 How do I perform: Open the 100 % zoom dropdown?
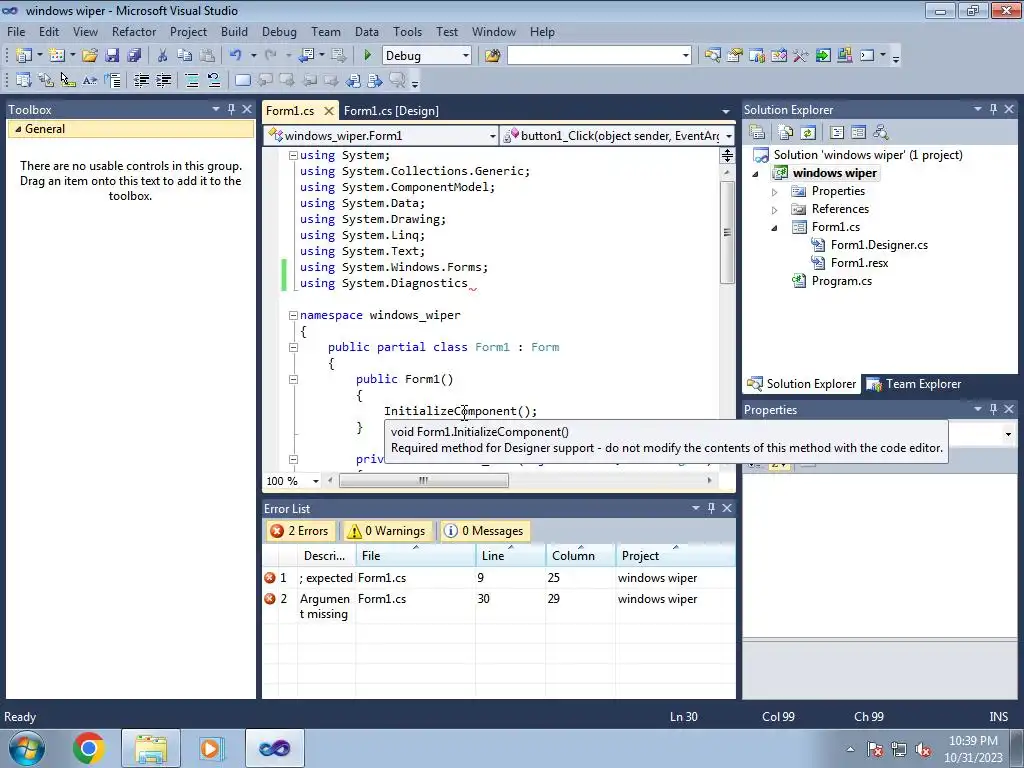pos(315,481)
